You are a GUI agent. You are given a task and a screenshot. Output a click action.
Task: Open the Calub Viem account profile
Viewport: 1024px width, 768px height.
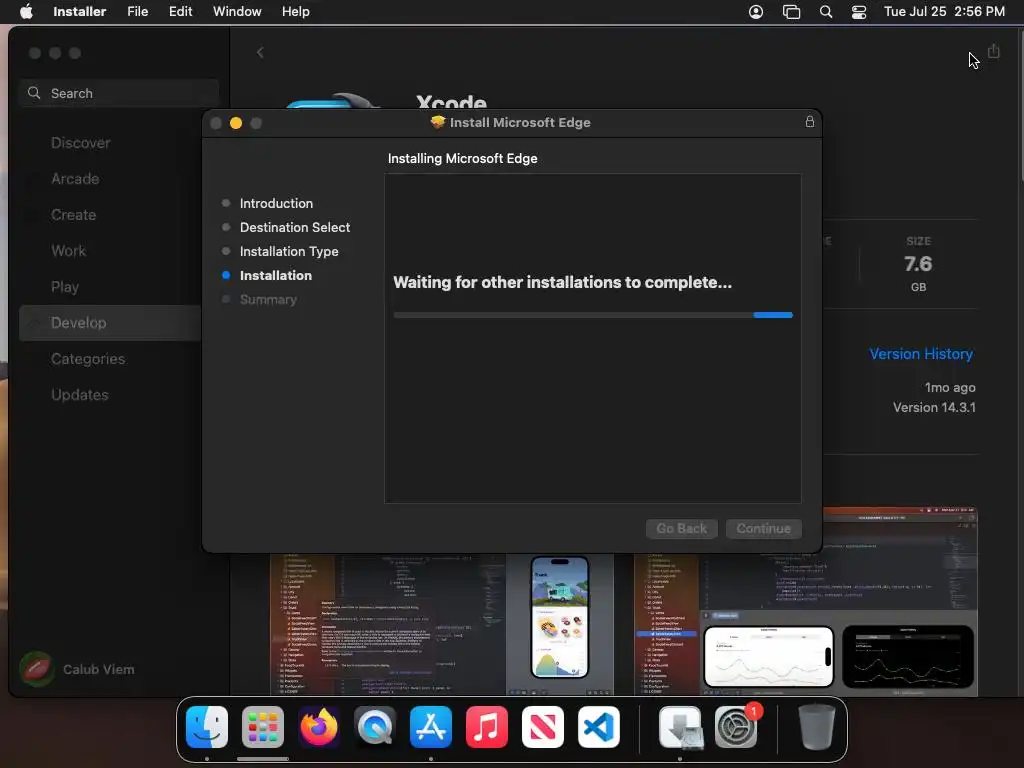[98, 669]
